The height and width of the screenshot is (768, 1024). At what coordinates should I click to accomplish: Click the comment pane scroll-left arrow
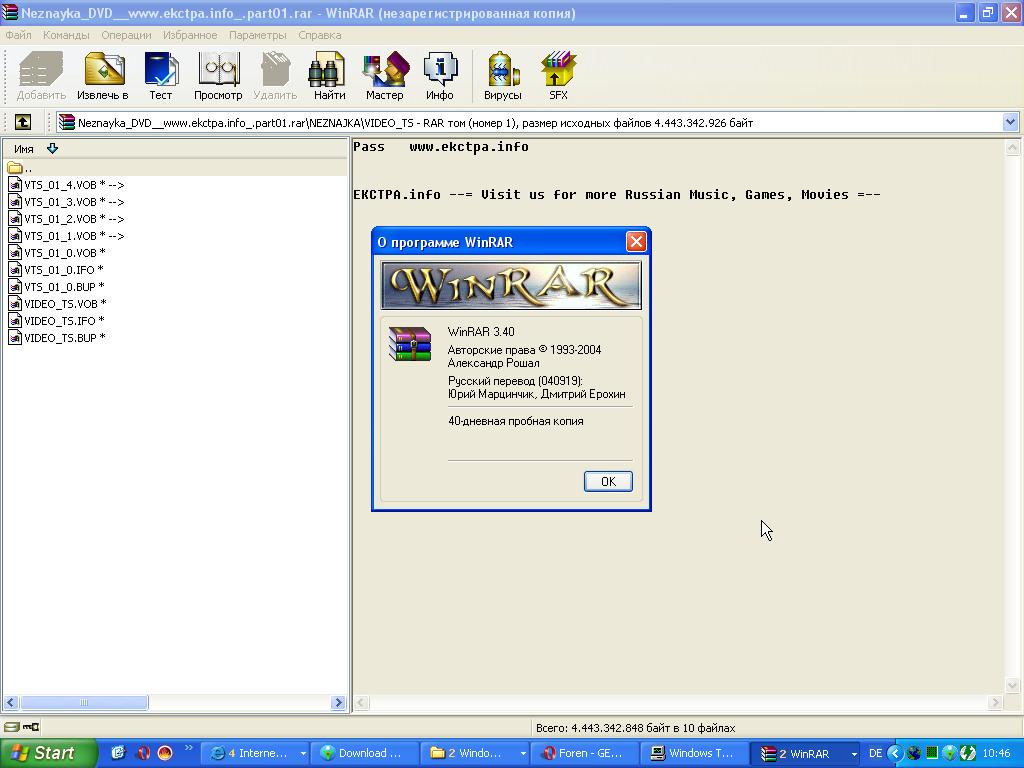point(361,703)
